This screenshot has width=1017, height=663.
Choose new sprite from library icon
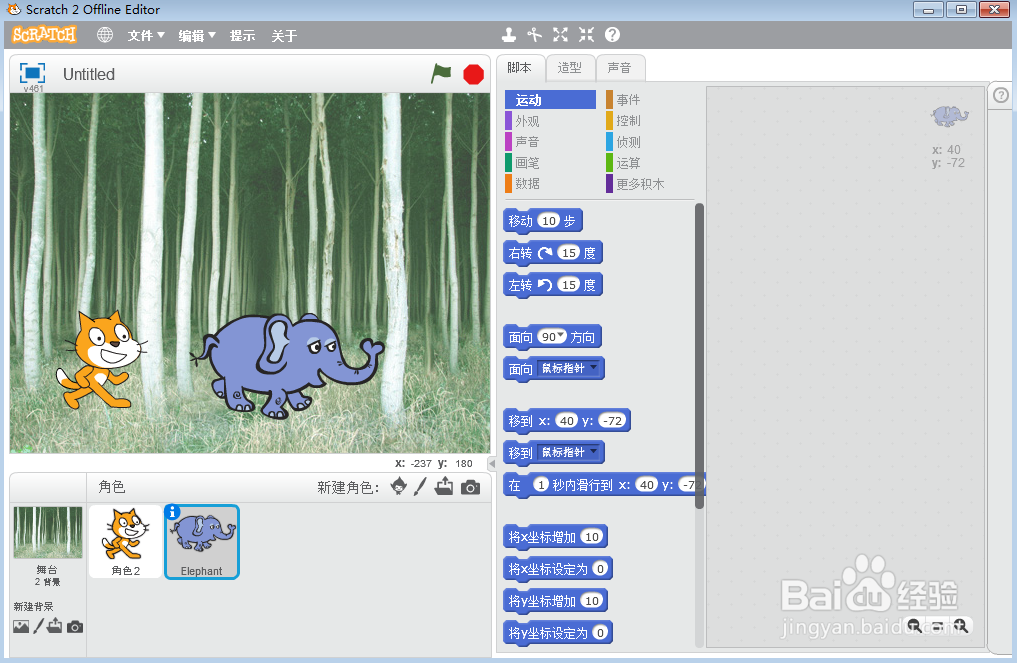tap(399, 486)
